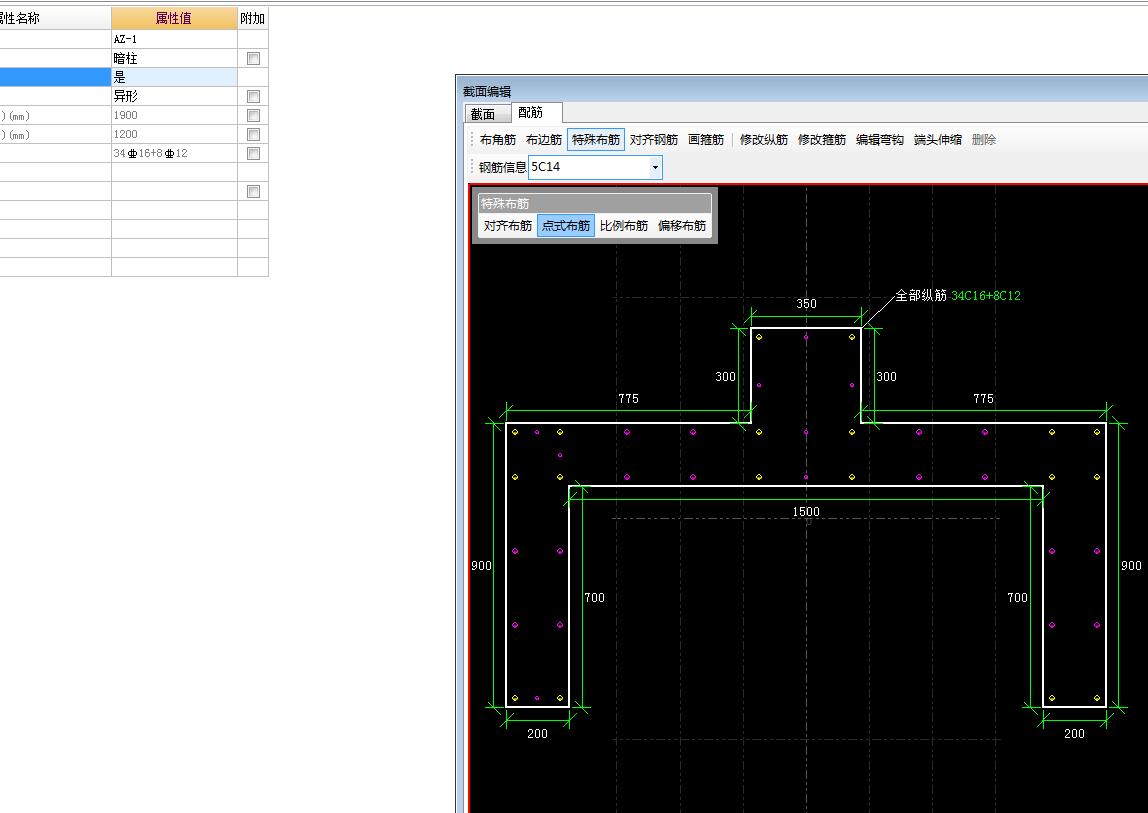Click the greyed 删除 delete button
This screenshot has height=813, width=1148.
[x=983, y=139]
